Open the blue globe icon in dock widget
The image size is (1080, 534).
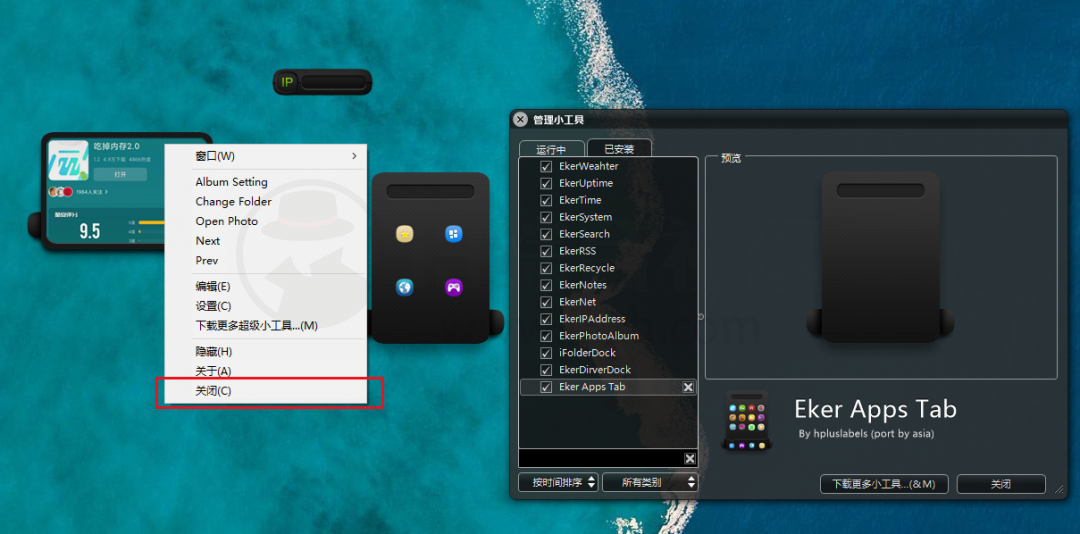404,287
